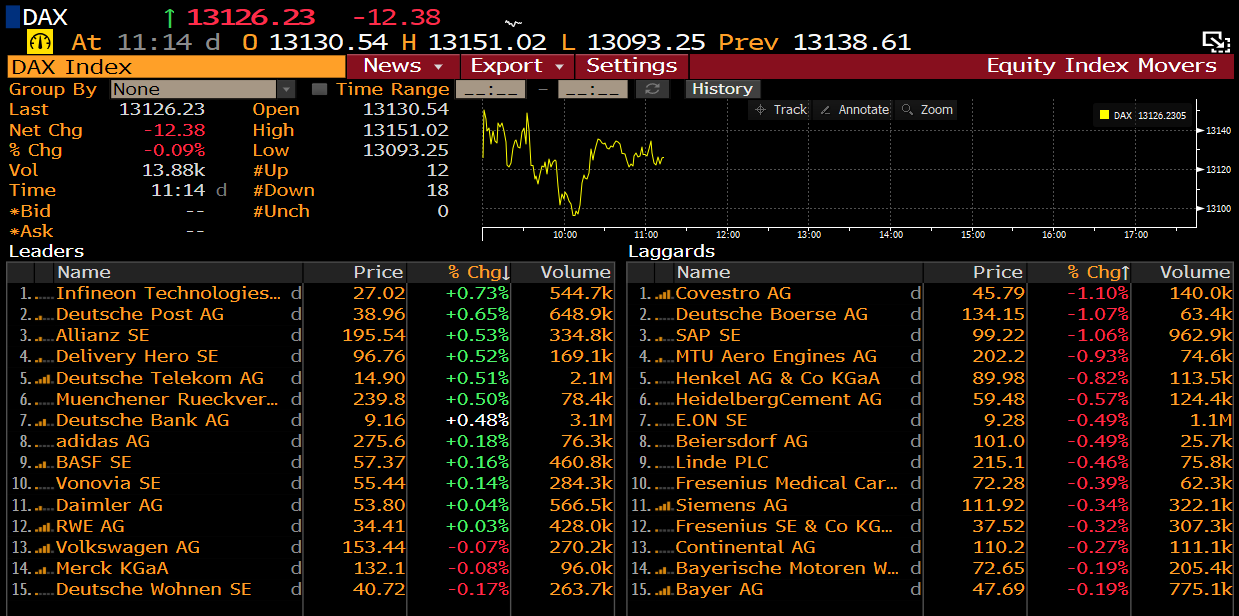Screen dimensions: 1239x616
Task: Click the blue square beside the DAX ticker
Action: coord(13,16)
